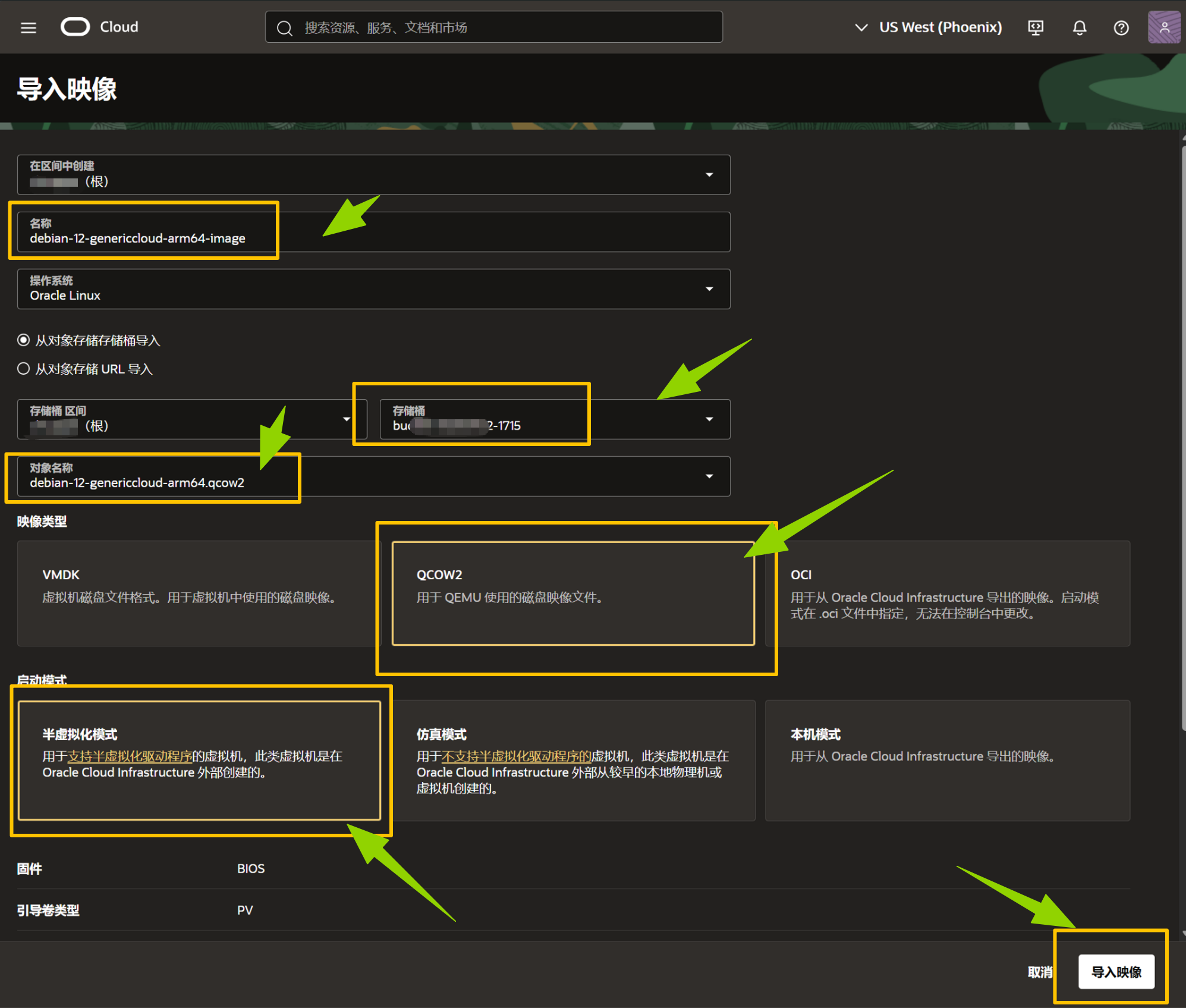Image resolution: width=1186 pixels, height=1008 pixels.
Task: Open the hamburger navigation menu
Action: click(28, 27)
